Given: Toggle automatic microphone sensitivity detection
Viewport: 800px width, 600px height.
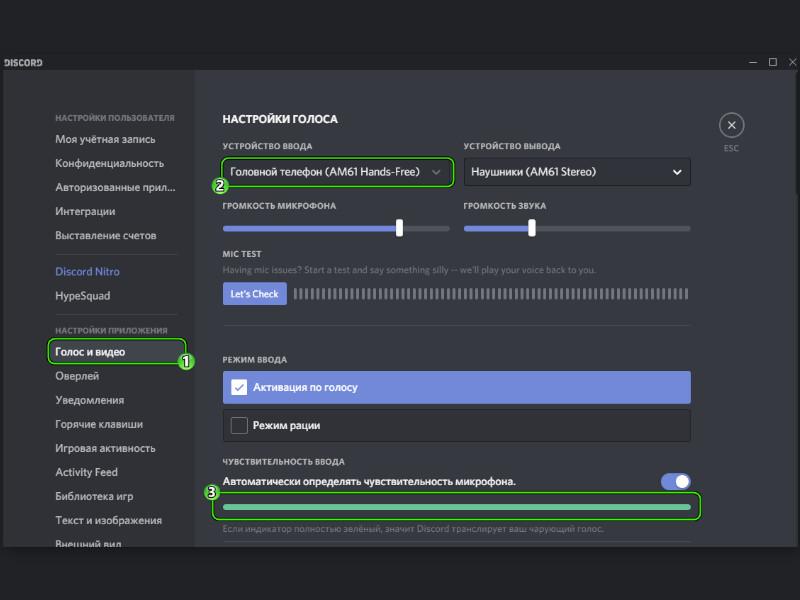Looking at the screenshot, I should pyautogui.click(x=676, y=481).
